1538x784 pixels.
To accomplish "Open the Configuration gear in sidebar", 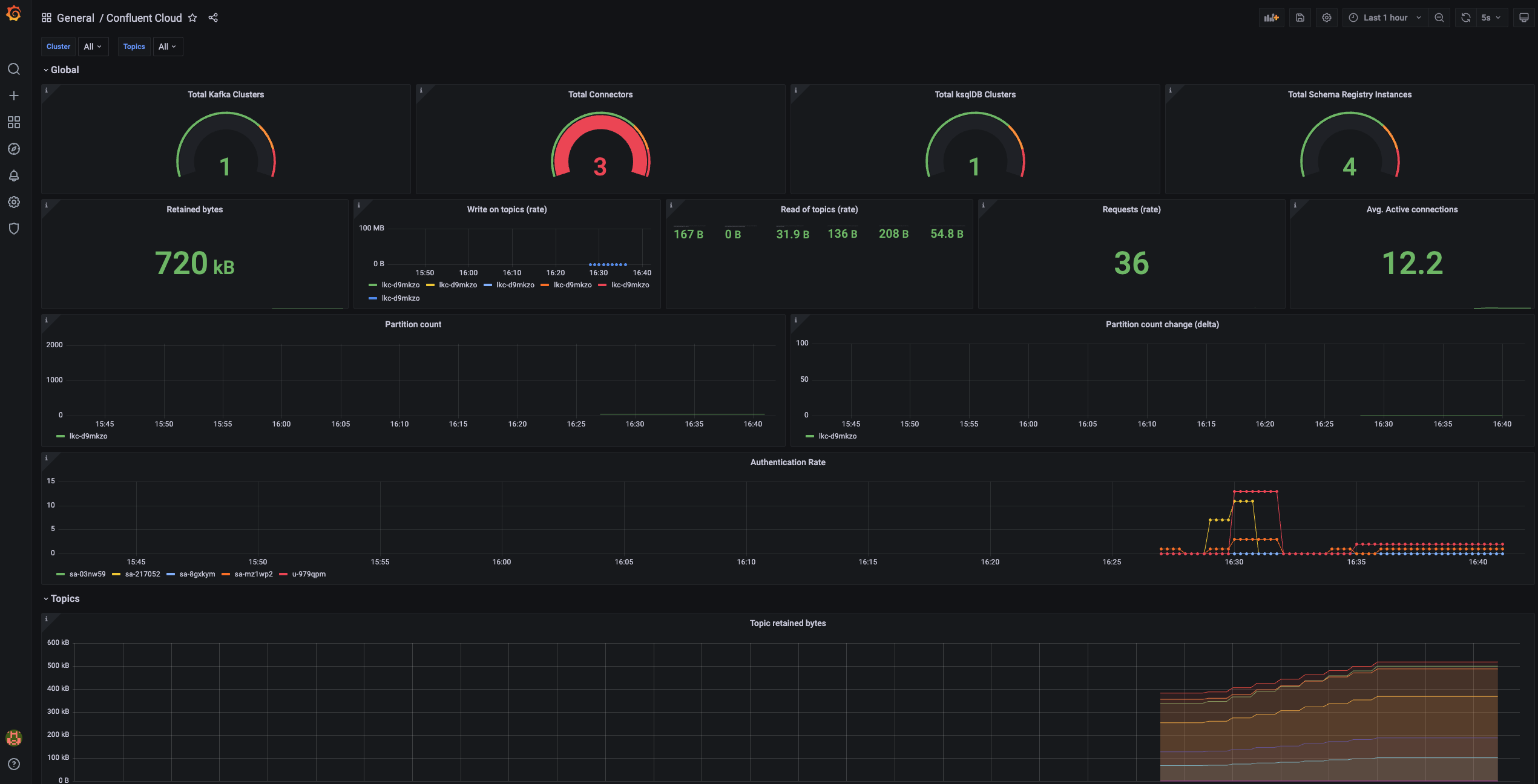I will (14, 202).
